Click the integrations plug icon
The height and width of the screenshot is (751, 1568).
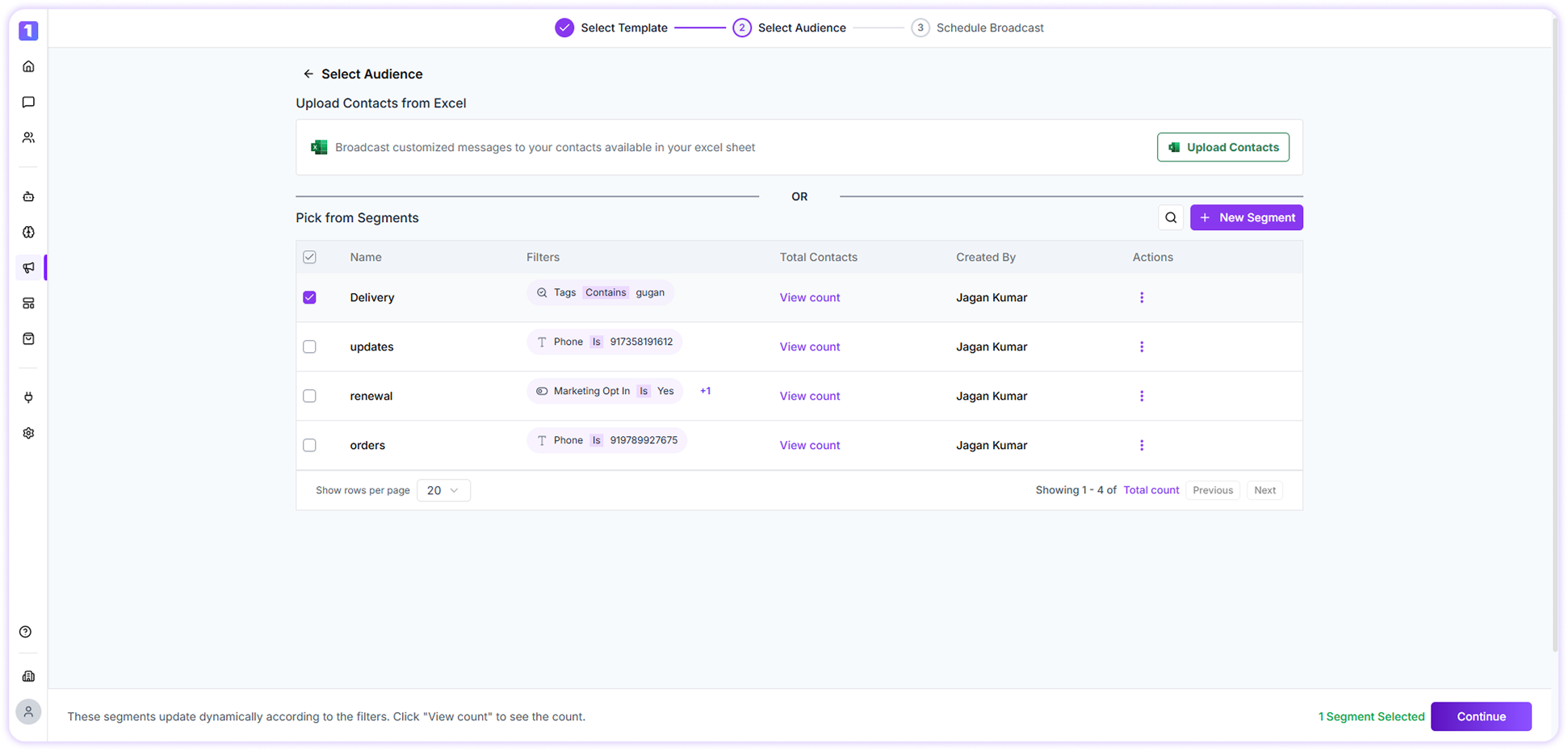29,397
